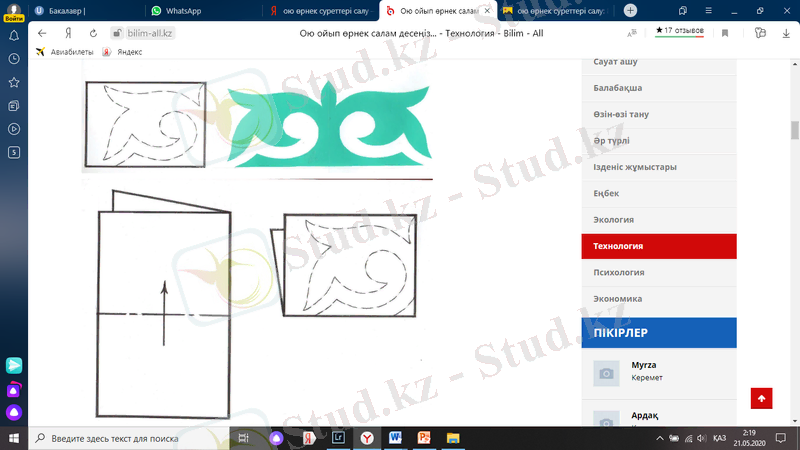Click the Windows taskbar search box
800x450 pixels.
129,438
